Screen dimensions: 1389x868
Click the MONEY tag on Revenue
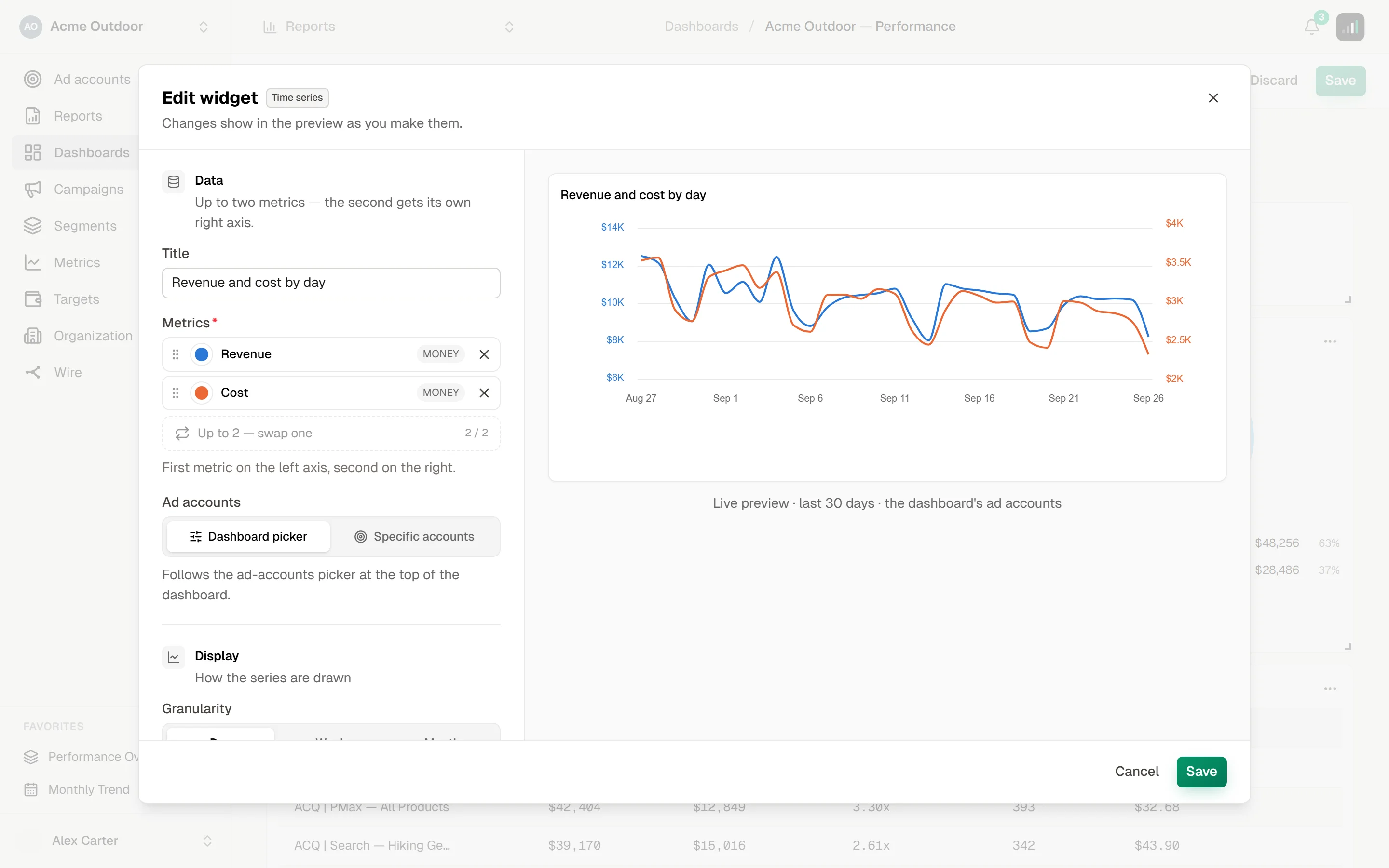click(x=441, y=354)
